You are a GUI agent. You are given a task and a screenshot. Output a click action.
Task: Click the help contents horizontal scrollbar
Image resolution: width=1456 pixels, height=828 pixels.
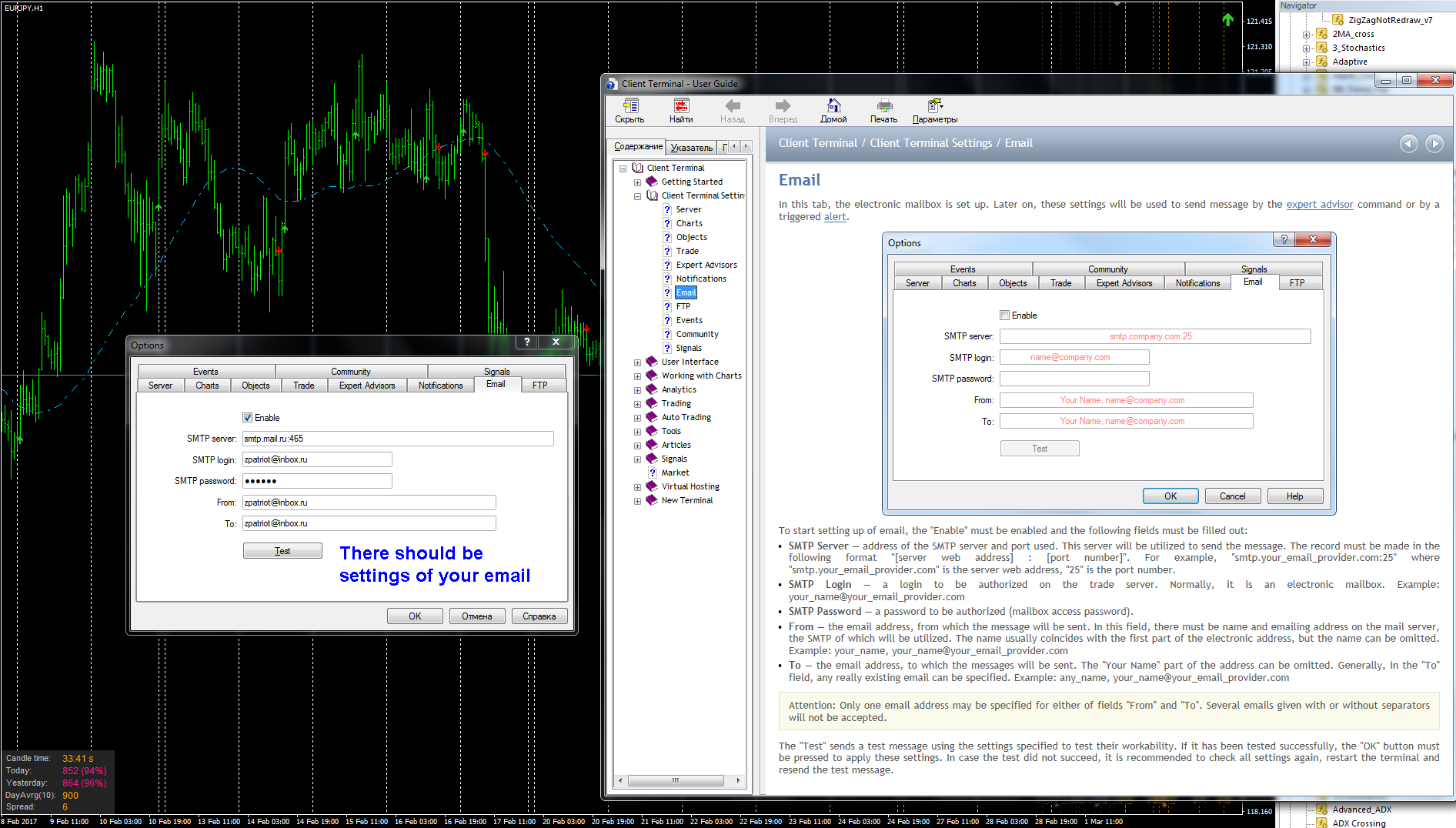[676, 780]
